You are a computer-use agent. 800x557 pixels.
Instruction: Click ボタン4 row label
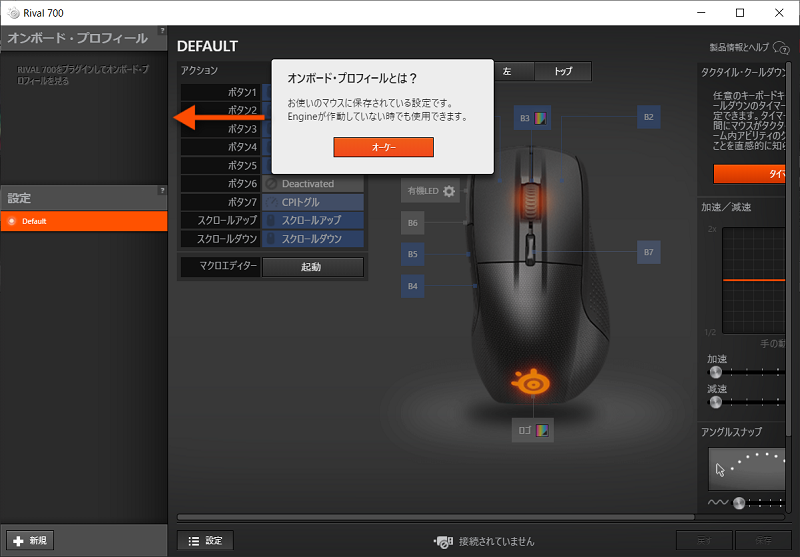point(220,147)
